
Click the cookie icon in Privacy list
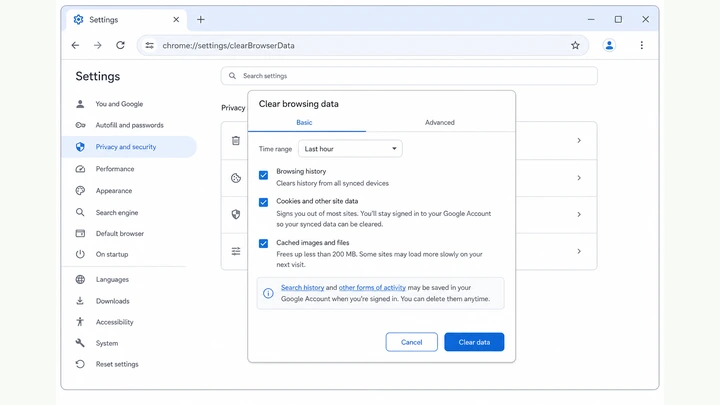236,178
